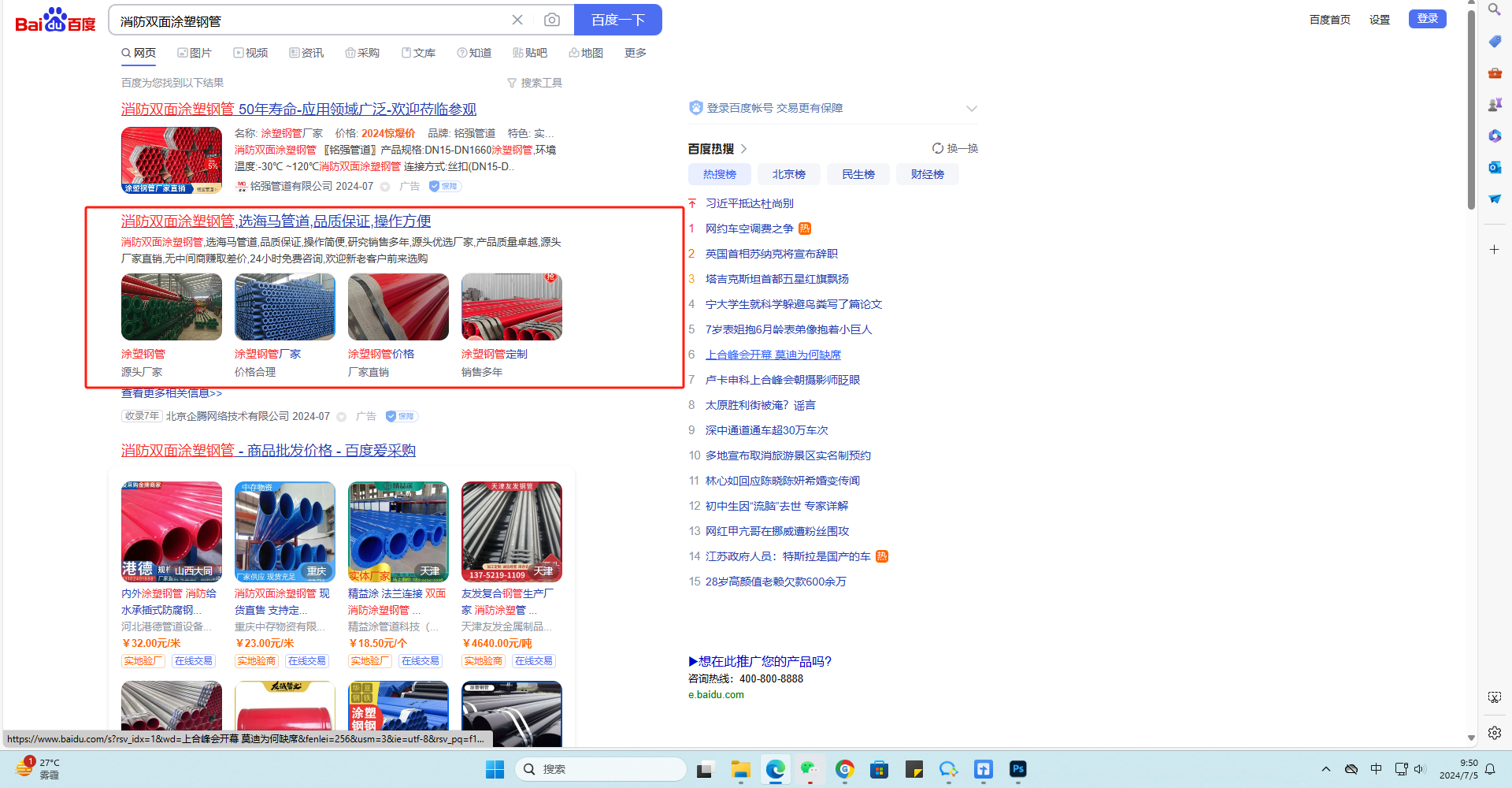Expand the 登录百度帐号 notice chevron
This screenshot has height=788, width=1512.
pos(972,109)
